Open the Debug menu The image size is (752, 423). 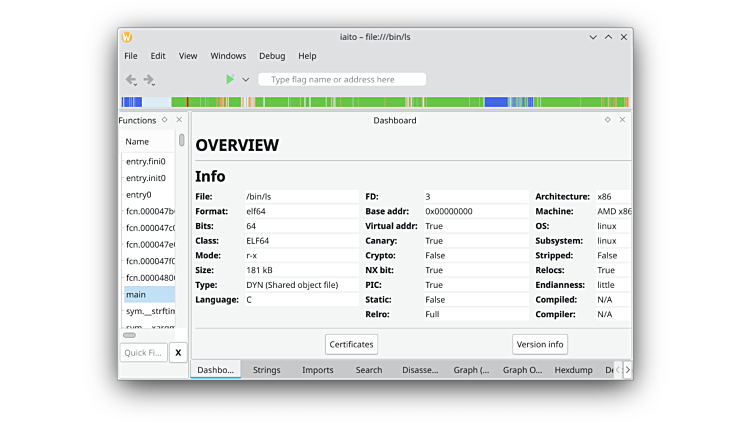[272, 56]
